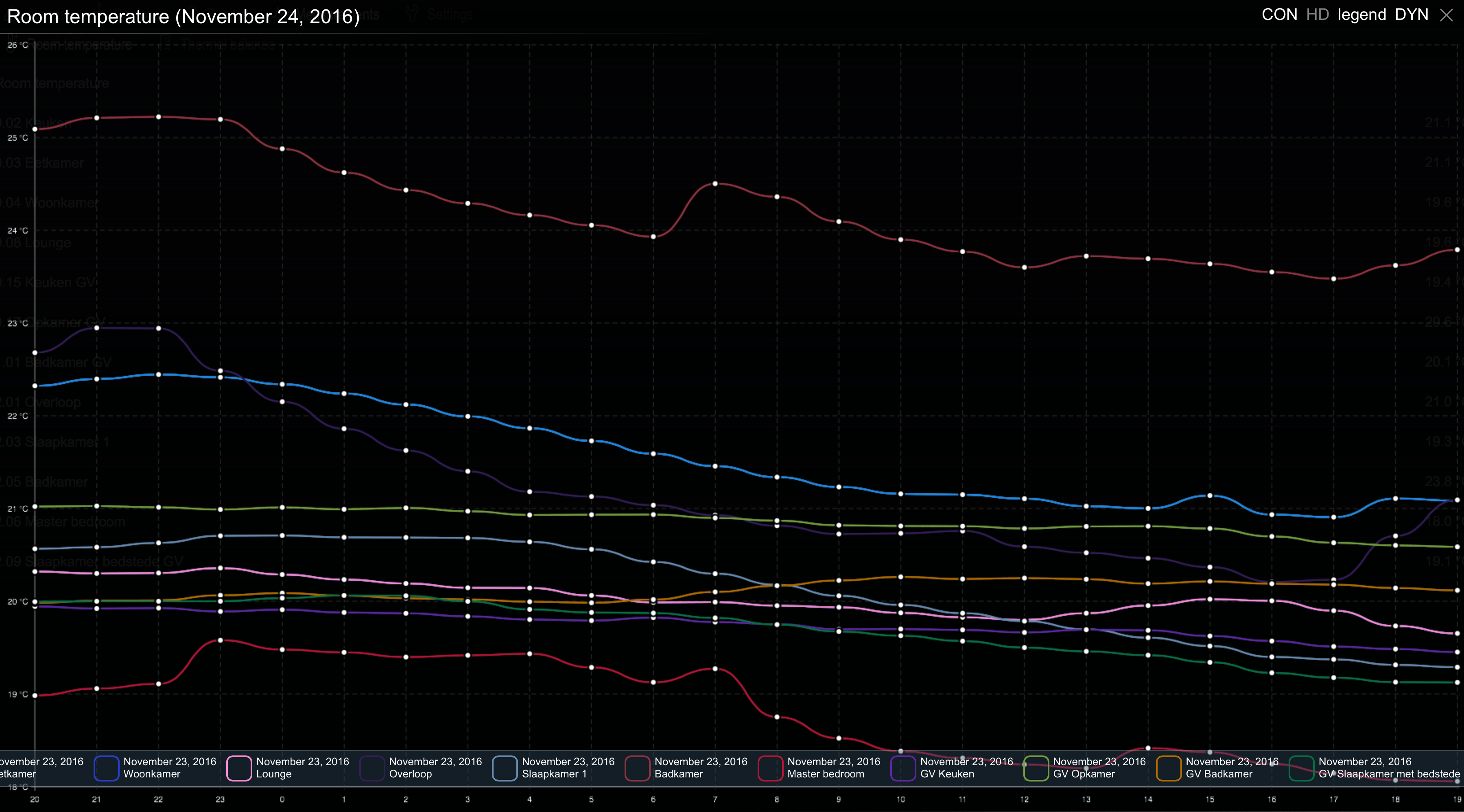The width and height of the screenshot is (1464, 812).
Task: Click the Badkamer legend swatch box
Action: [638, 768]
